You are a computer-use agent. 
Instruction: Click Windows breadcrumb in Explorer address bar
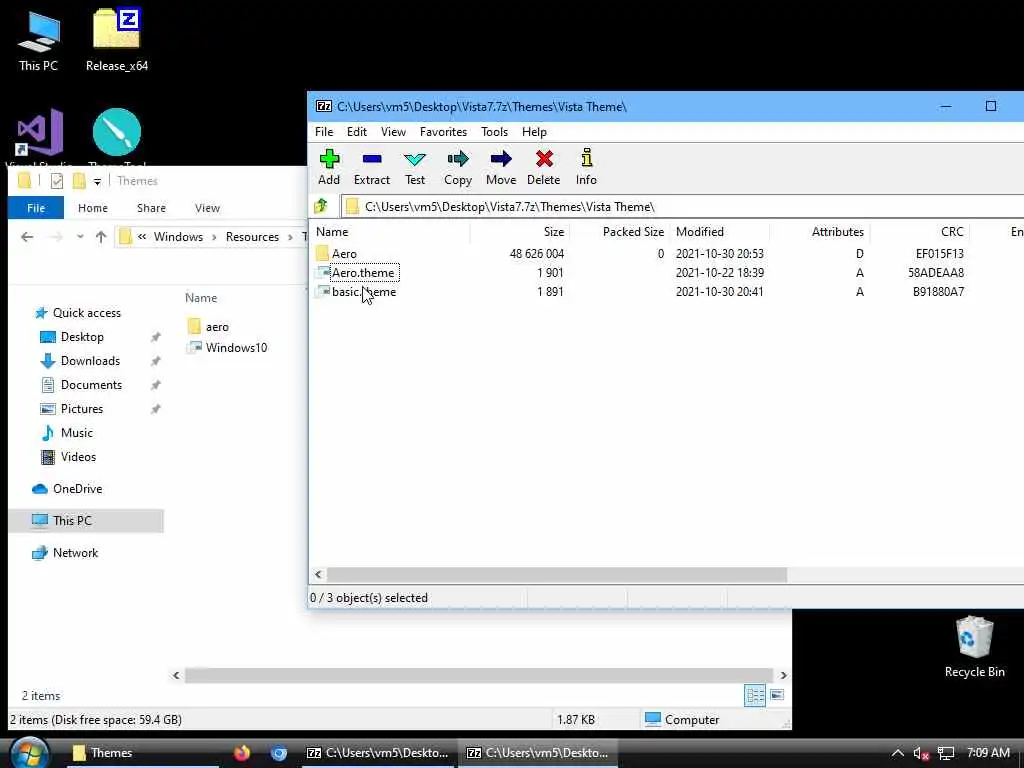point(178,236)
